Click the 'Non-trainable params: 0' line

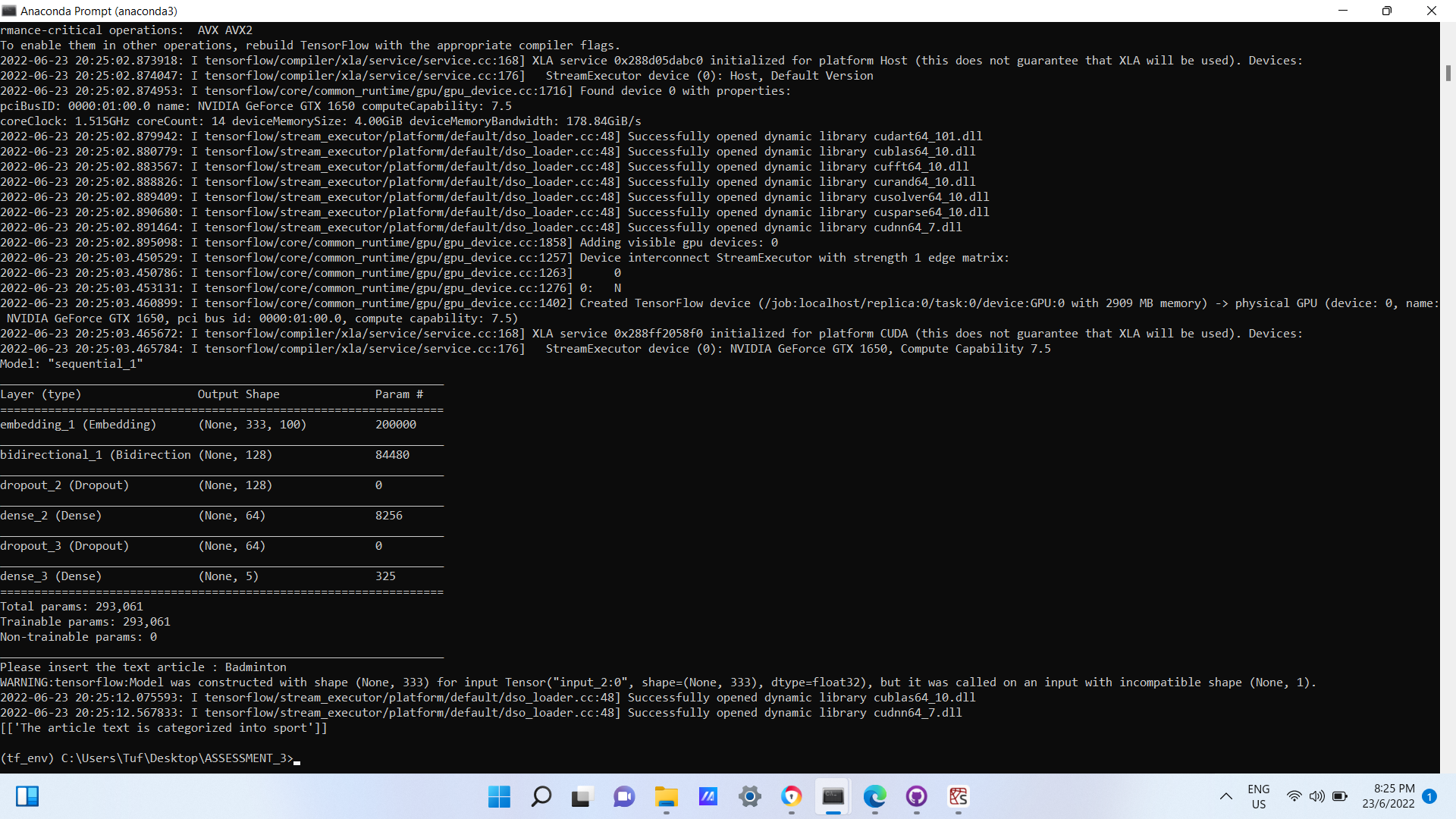79,637
